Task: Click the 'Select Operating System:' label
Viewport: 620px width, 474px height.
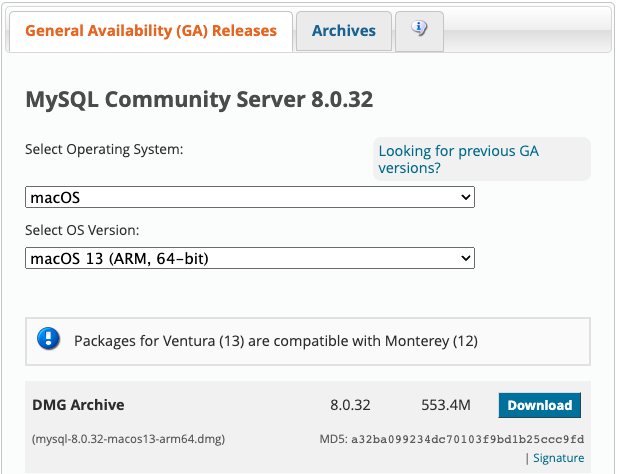Action: point(104,149)
